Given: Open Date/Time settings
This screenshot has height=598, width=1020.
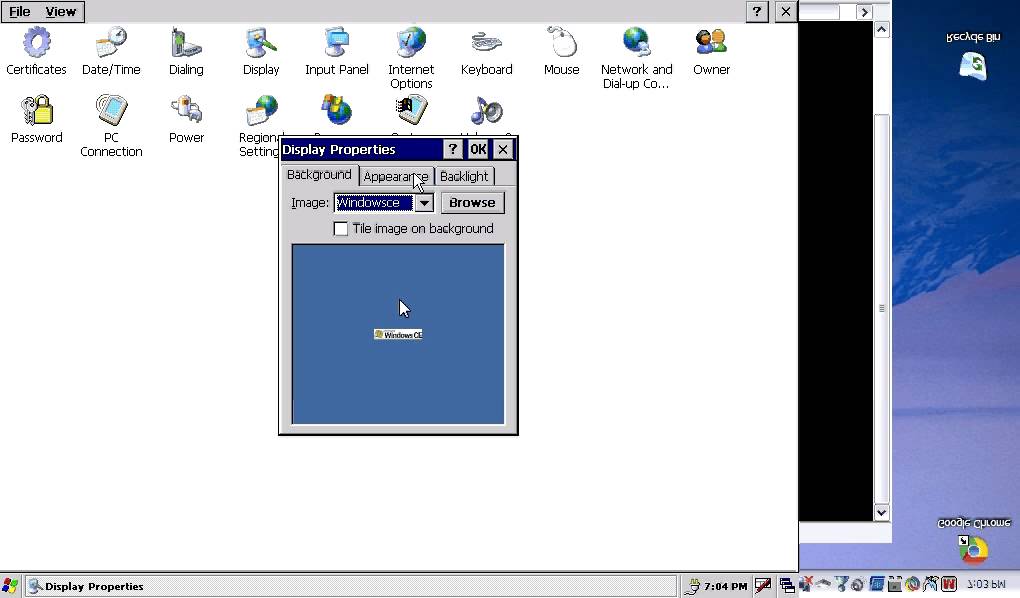Looking at the screenshot, I should 111,45.
